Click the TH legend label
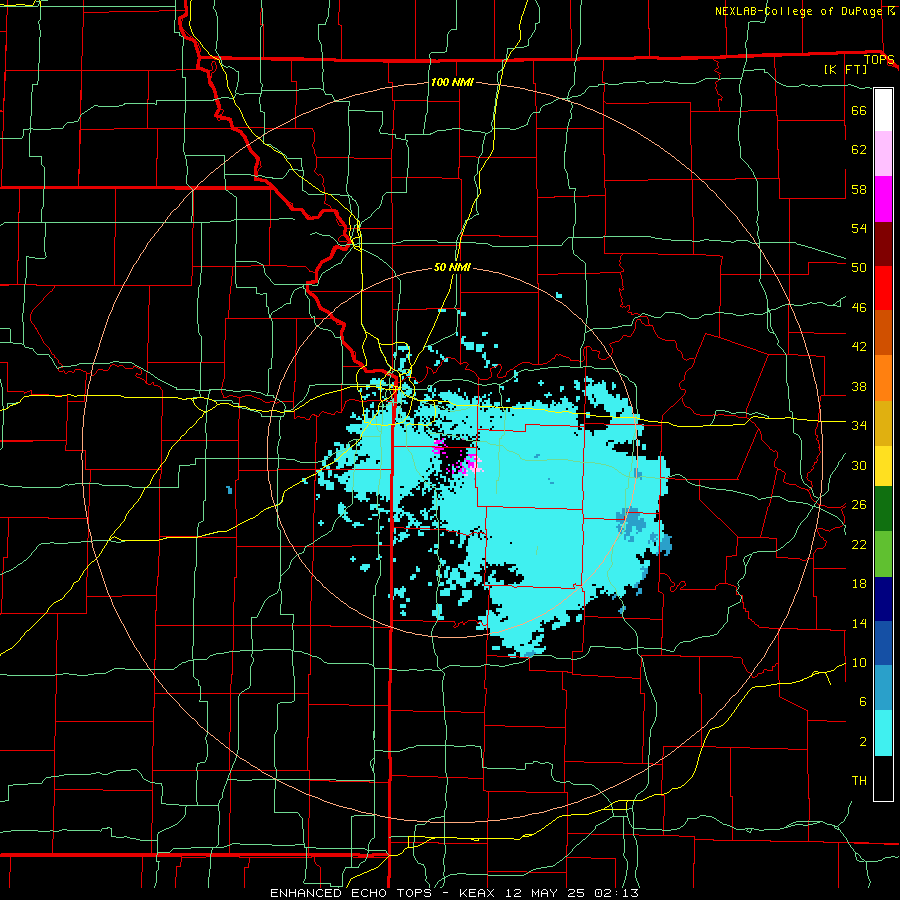The image size is (900, 900). pyautogui.click(x=859, y=781)
